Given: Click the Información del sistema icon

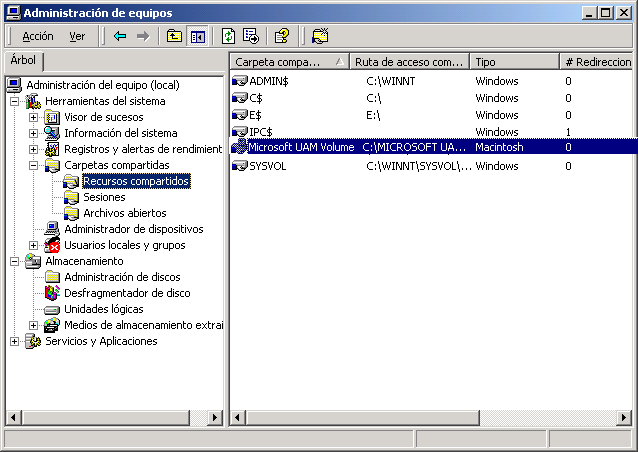Looking at the screenshot, I should pyautogui.click(x=52, y=133).
